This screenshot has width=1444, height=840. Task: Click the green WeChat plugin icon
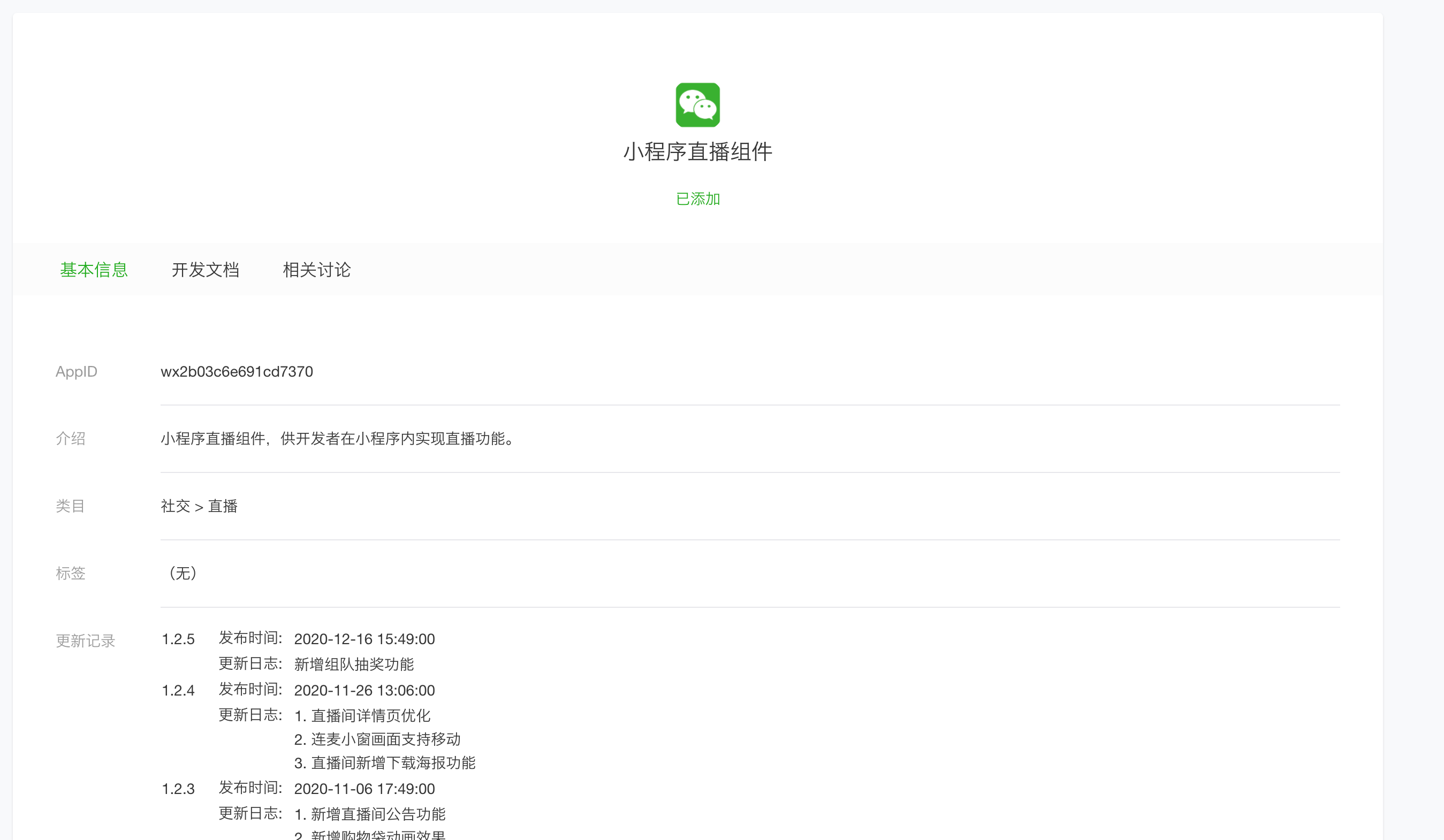click(x=697, y=105)
